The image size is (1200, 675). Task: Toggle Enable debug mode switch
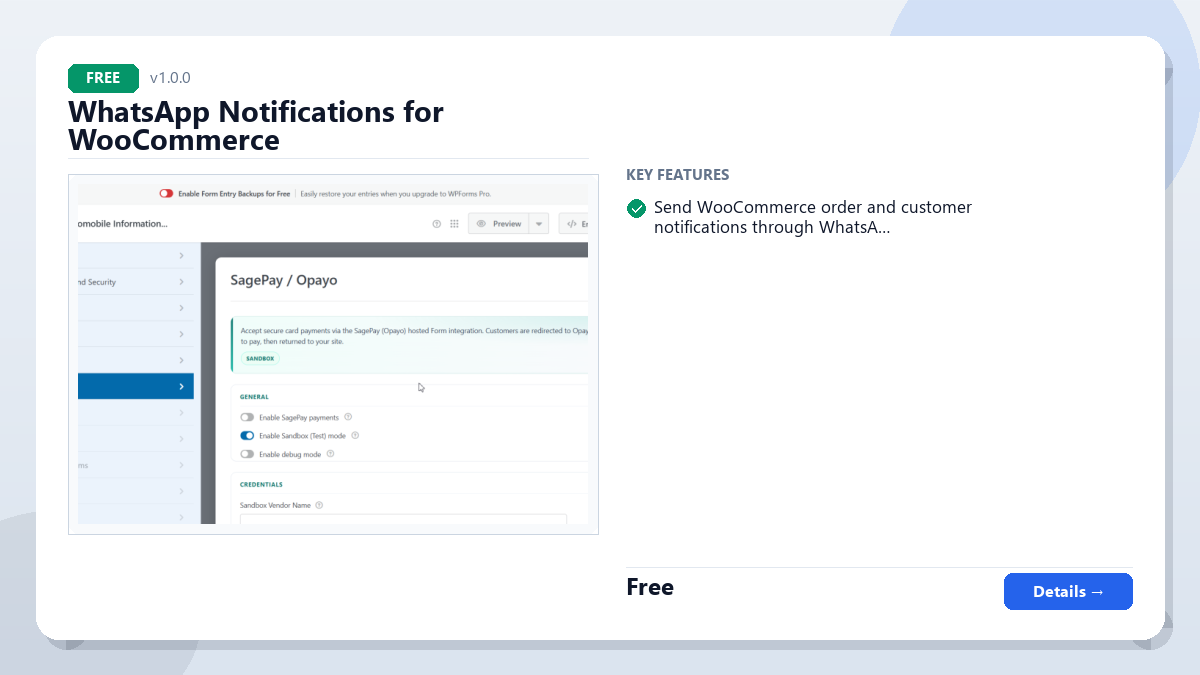click(x=247, y=454)
